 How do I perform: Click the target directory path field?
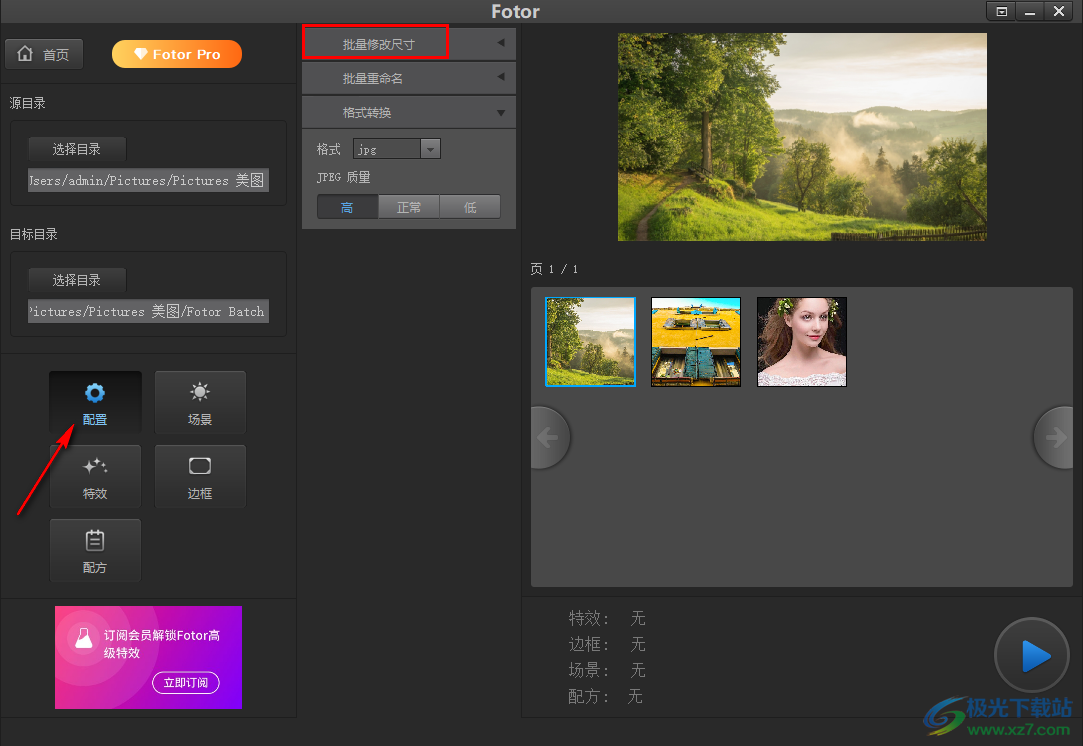(x=148, y=312)
